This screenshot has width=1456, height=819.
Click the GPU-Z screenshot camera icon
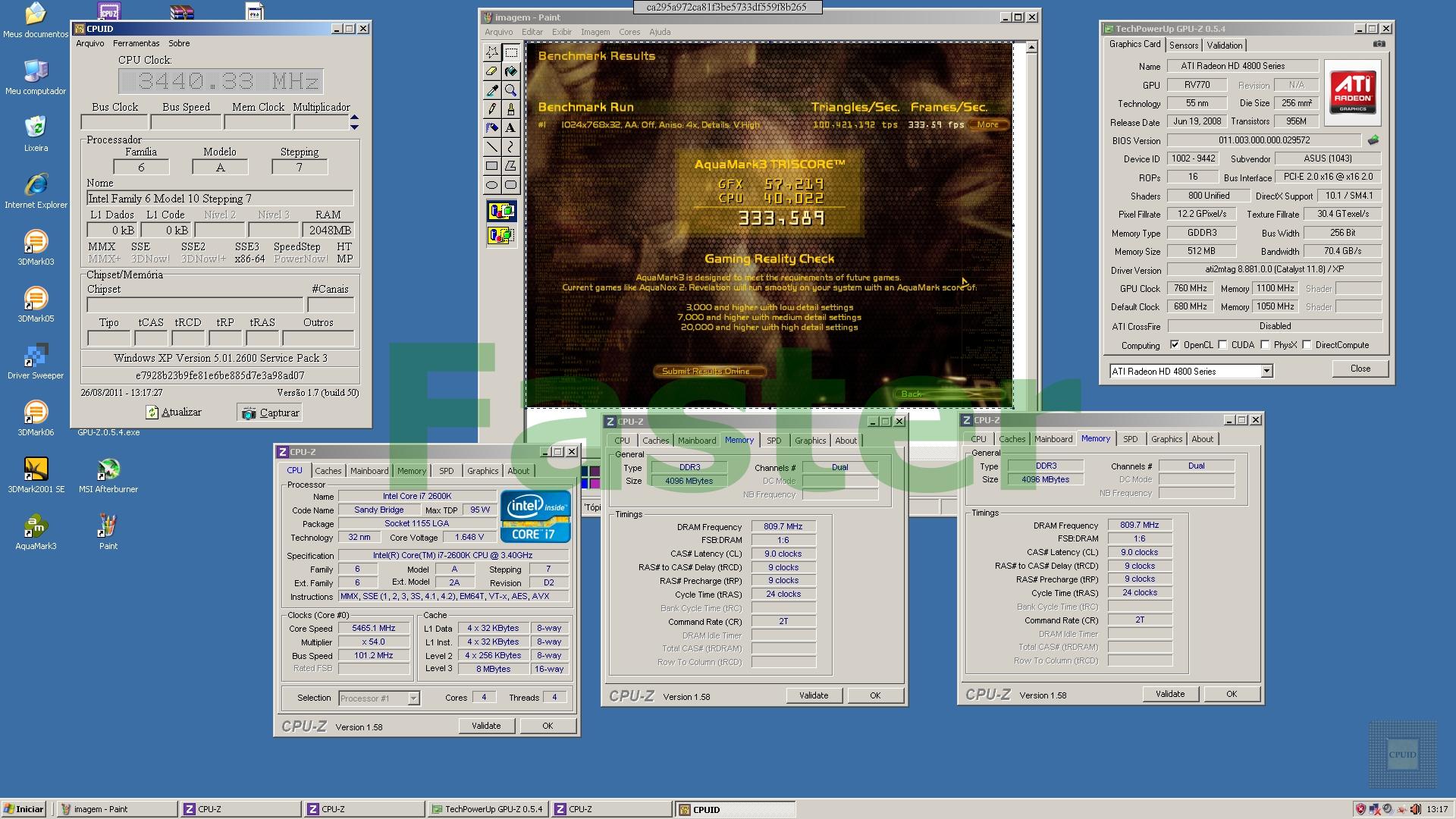click(x=1379, y=45)
